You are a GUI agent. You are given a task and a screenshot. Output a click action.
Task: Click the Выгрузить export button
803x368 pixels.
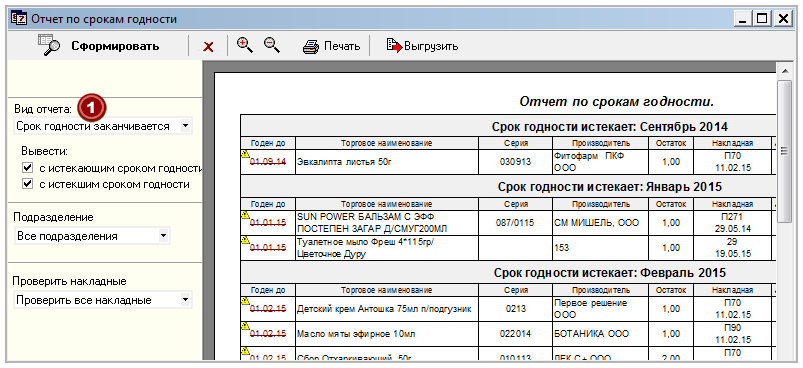(422, 46)
